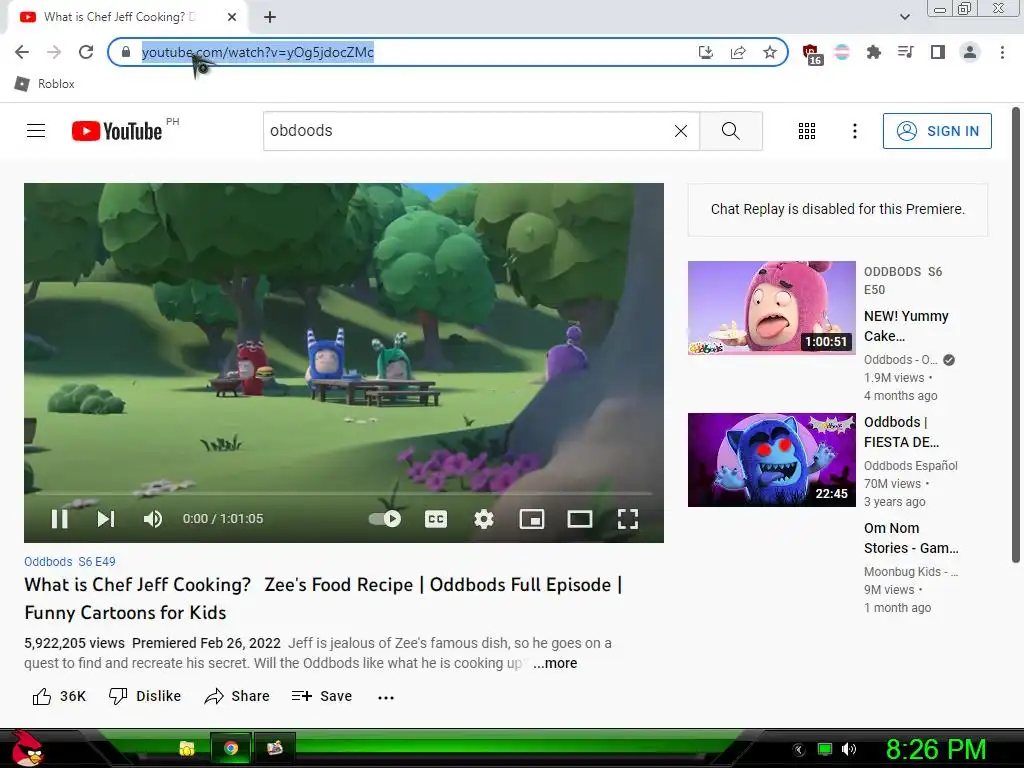Click the SIGN IN button

[x=937, y=131]
